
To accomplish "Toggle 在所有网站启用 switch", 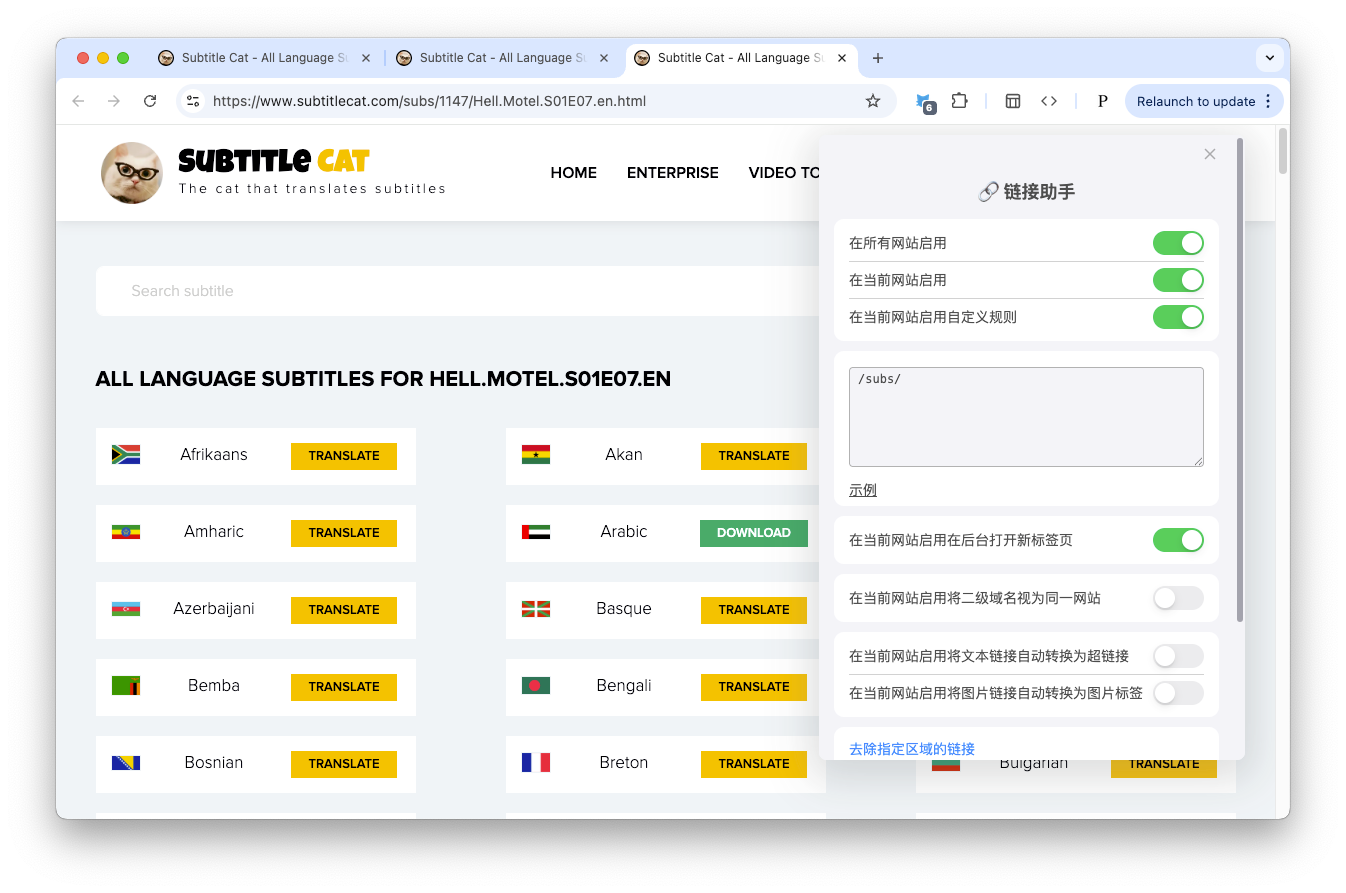I will point(1177,243).
